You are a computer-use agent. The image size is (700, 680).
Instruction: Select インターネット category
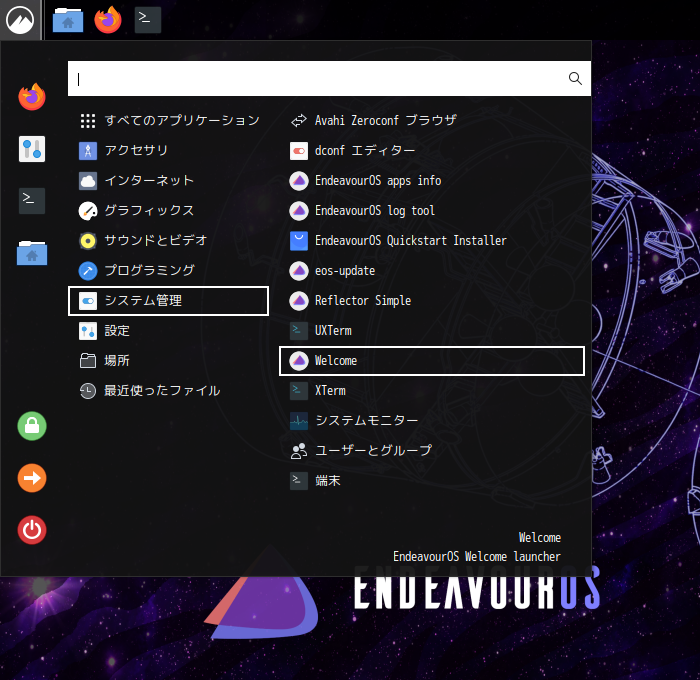click(x=168, y=180)
